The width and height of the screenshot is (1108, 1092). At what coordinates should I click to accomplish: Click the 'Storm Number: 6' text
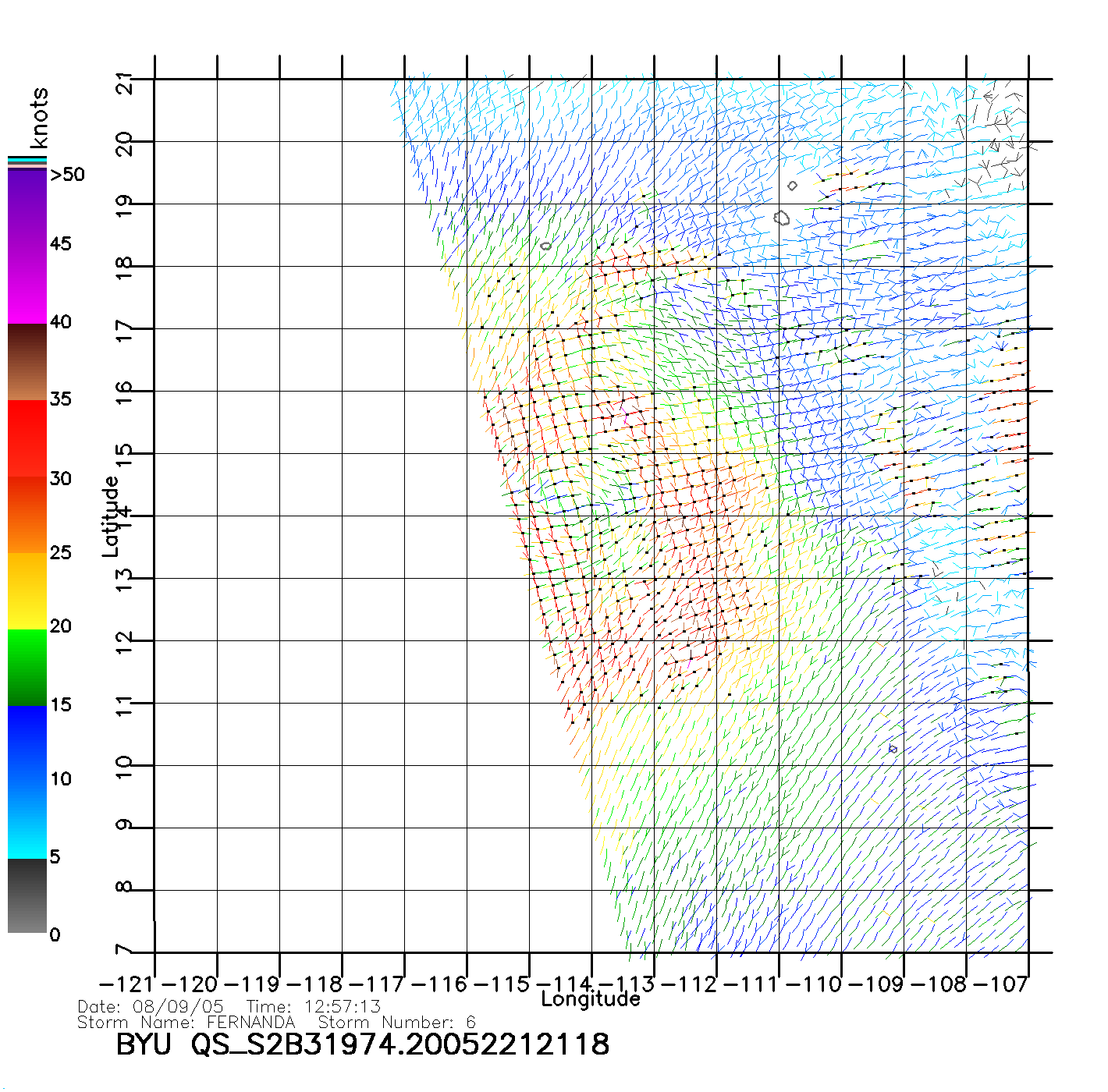(396, 1022)
